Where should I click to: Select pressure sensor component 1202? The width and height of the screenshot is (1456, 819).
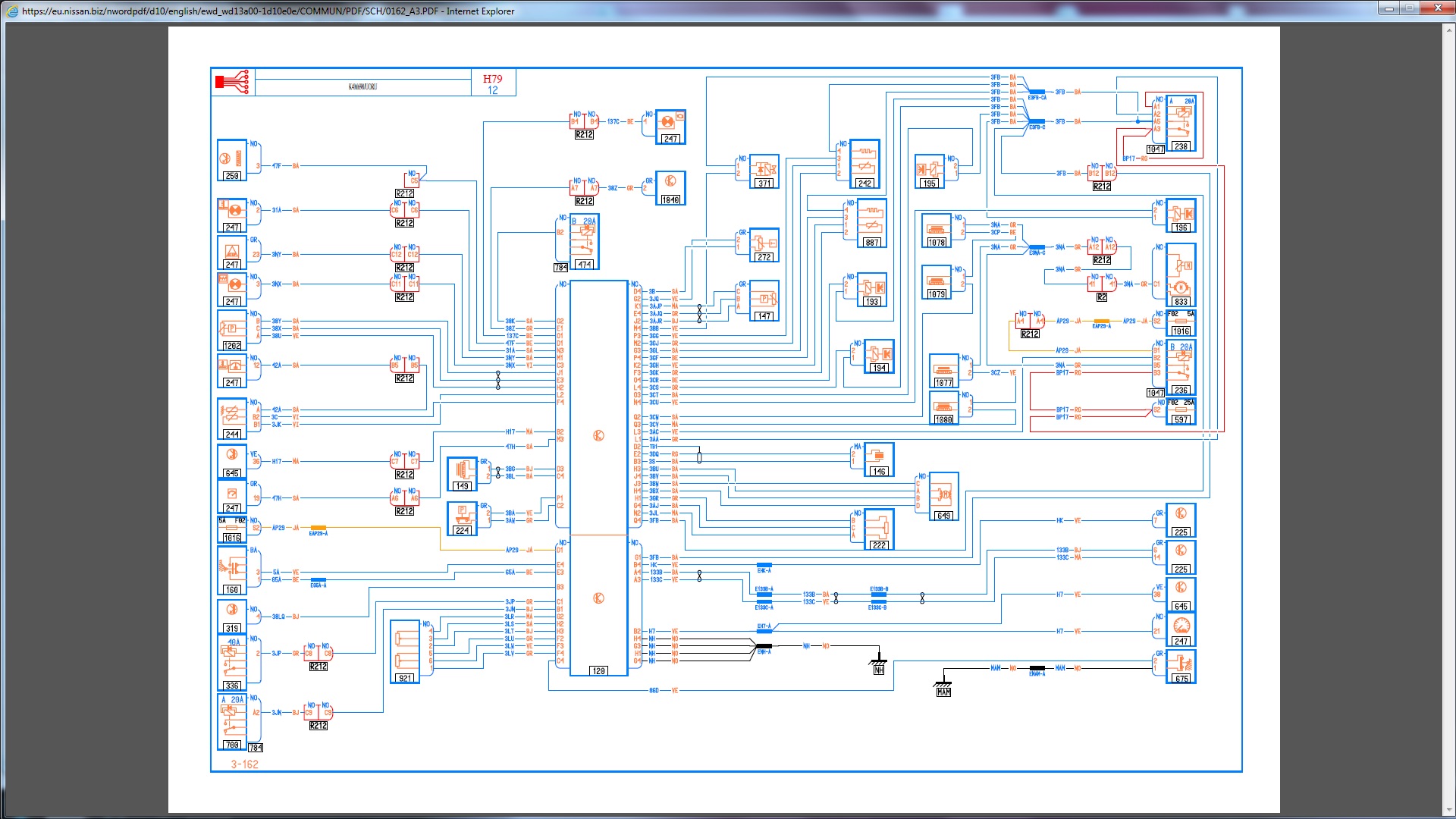(232, 331)
